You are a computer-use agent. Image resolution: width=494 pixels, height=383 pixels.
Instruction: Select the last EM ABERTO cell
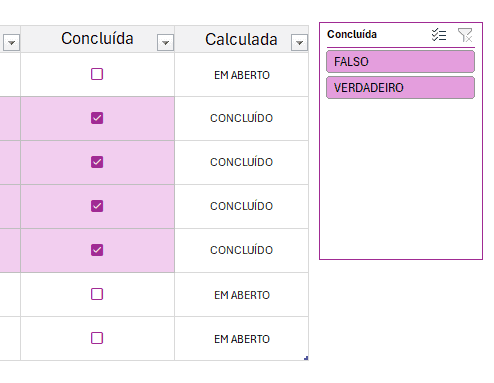pyautogui.click(x=241, y=338)
